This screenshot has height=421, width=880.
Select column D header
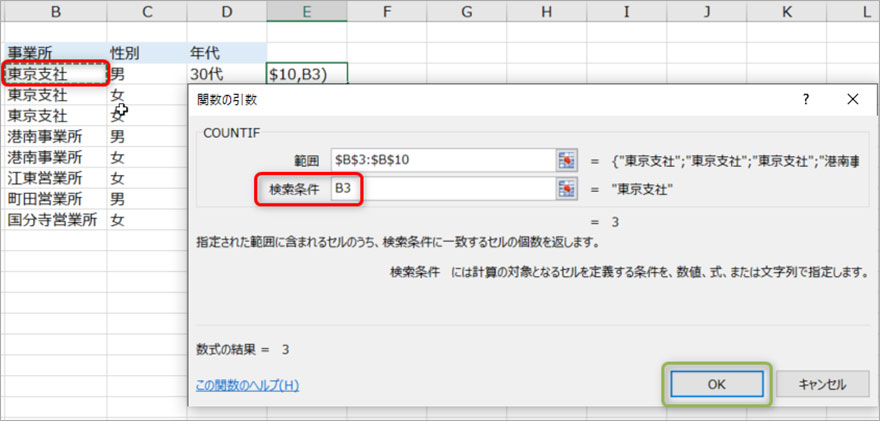pyautogui.click(x=226, y=11)
